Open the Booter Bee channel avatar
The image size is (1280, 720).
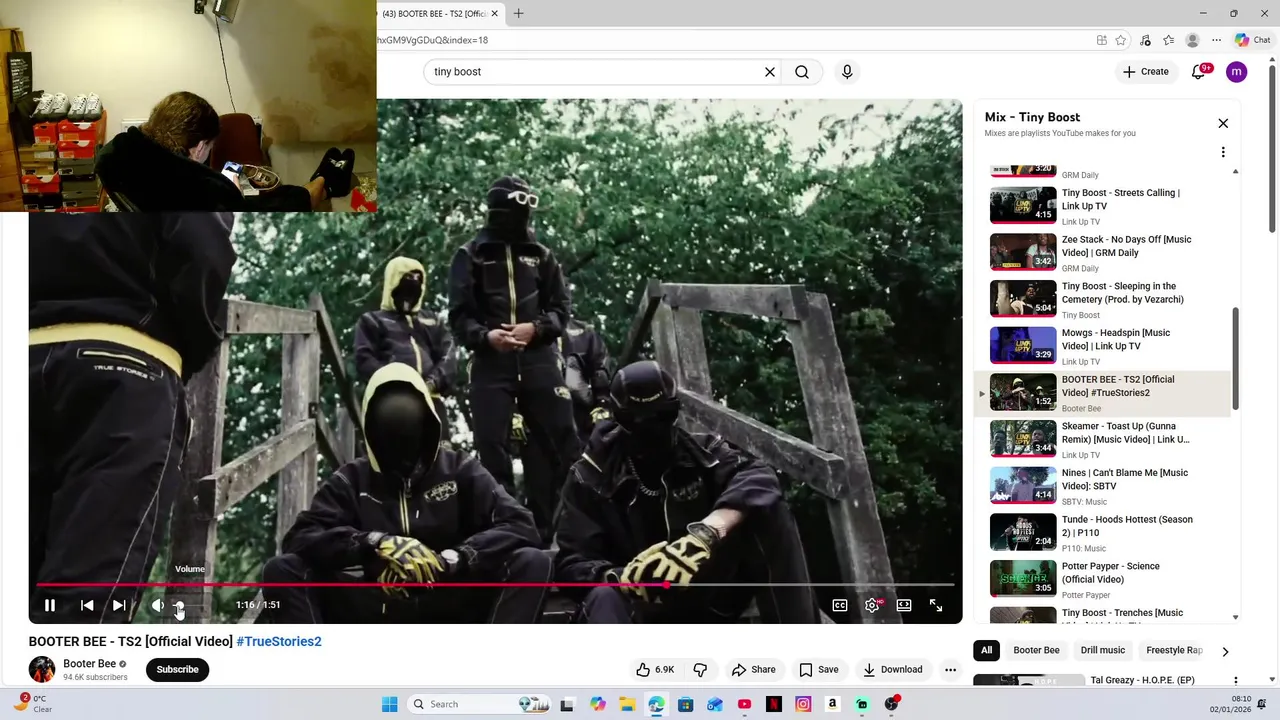pyautogui.click(x=42, y=669)
